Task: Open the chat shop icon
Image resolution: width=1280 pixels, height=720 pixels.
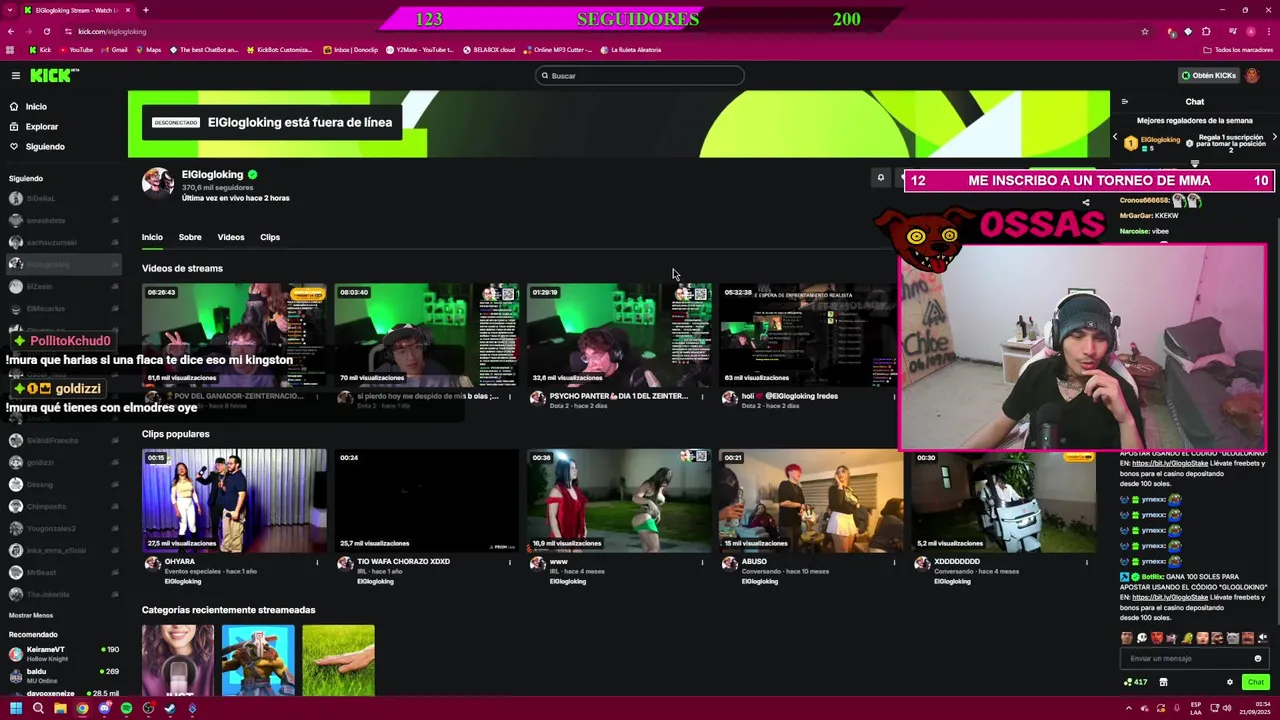Action: pyautogui.click(x=1163, y=682)
